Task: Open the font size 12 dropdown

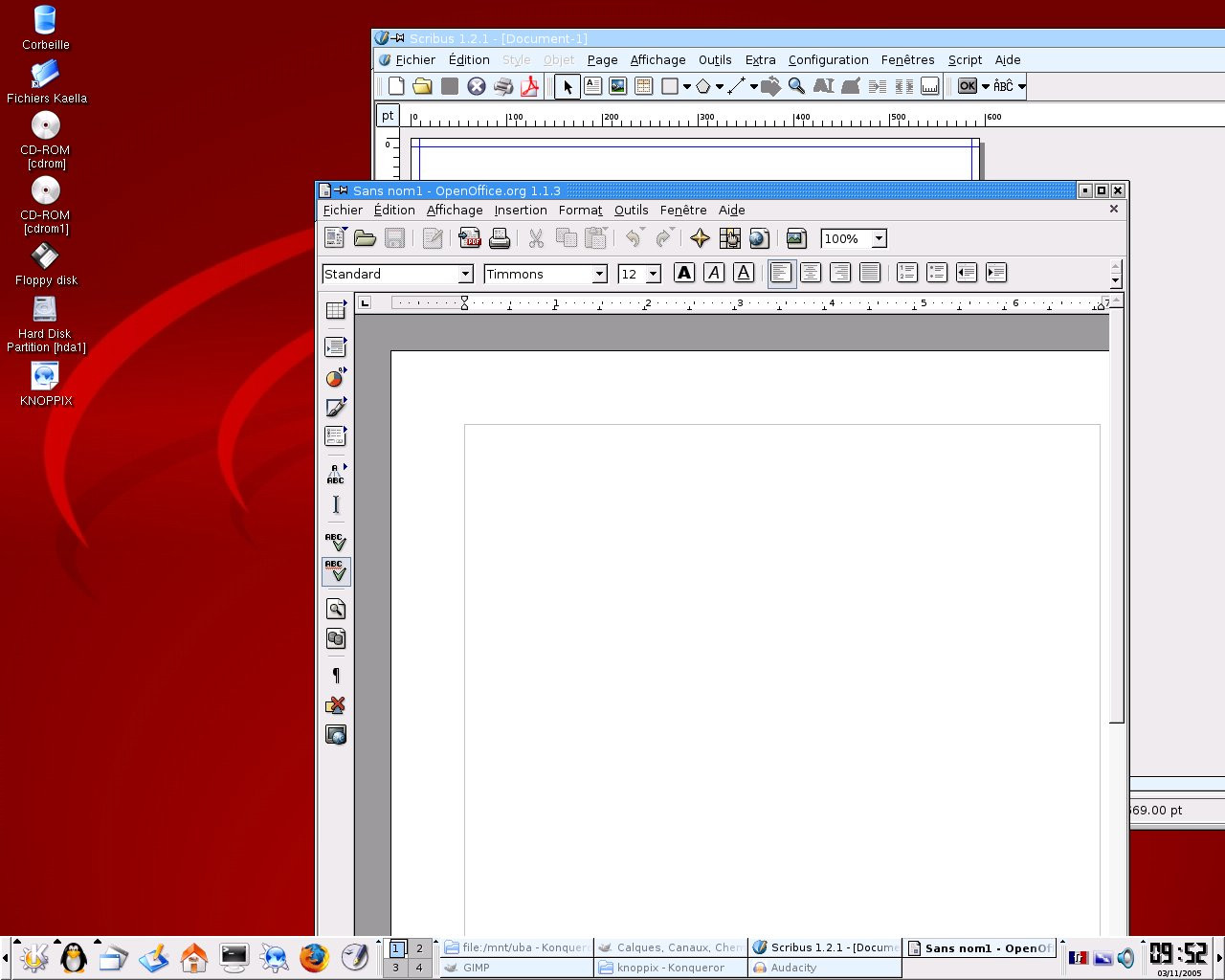Action: pyautogui.click(x=653, y=274)
